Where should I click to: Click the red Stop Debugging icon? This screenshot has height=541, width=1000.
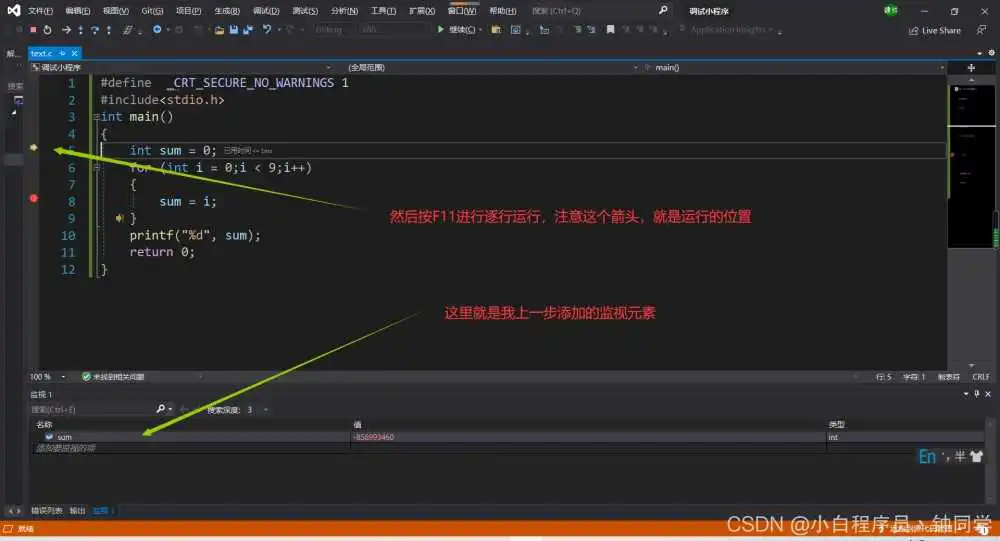click(33, 30)
